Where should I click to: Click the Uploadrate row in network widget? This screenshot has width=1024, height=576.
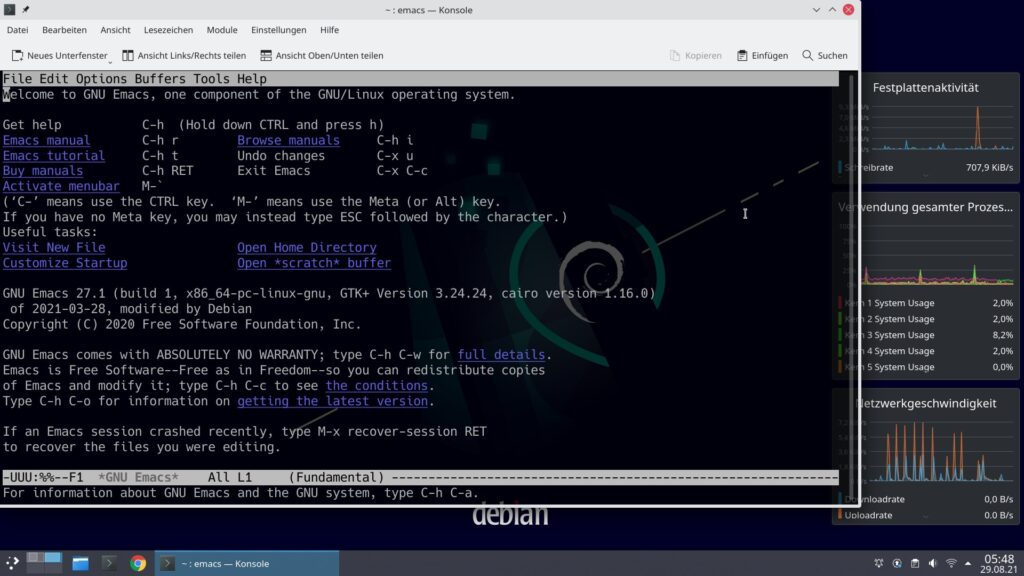tap(926, 515)
